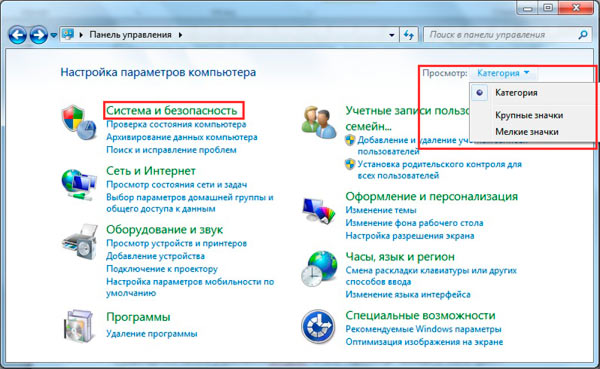600x369 pixels.
Task: Click the refresh icon beside the address bar
Action: tap(409, 35)
